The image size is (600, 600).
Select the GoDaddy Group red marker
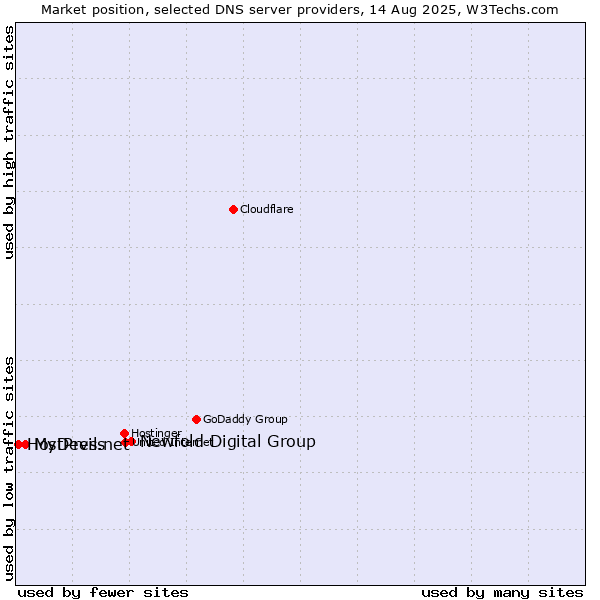(x=196, y=419)
